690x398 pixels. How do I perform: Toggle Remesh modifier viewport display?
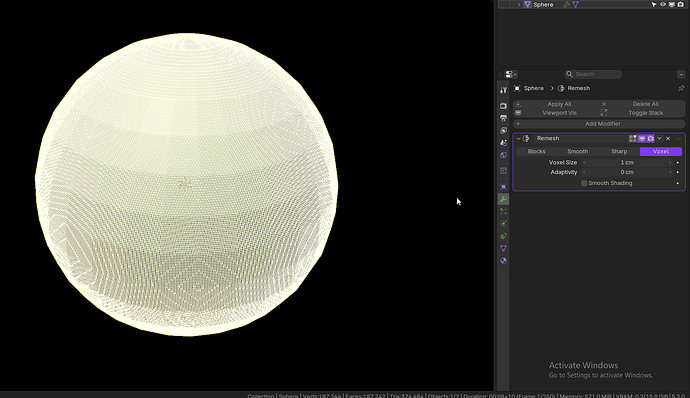[x=642, y=138]
